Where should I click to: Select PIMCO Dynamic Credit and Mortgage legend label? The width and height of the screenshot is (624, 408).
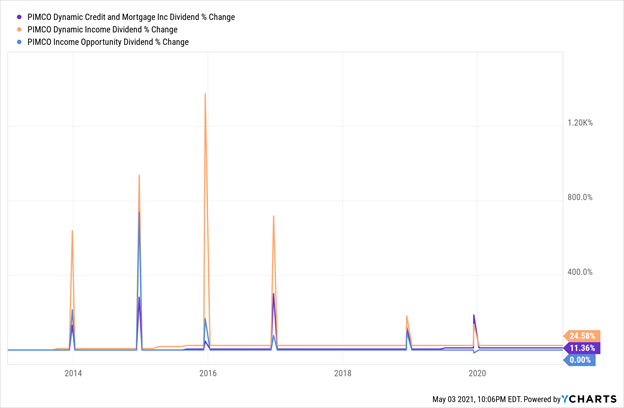tap(131, 17)
